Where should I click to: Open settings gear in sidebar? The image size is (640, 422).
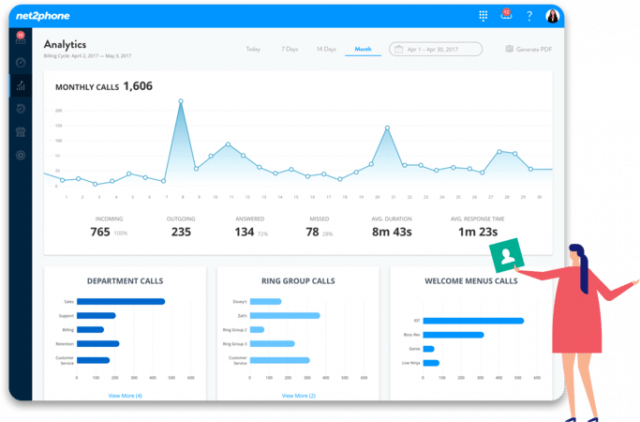point(20,155)
